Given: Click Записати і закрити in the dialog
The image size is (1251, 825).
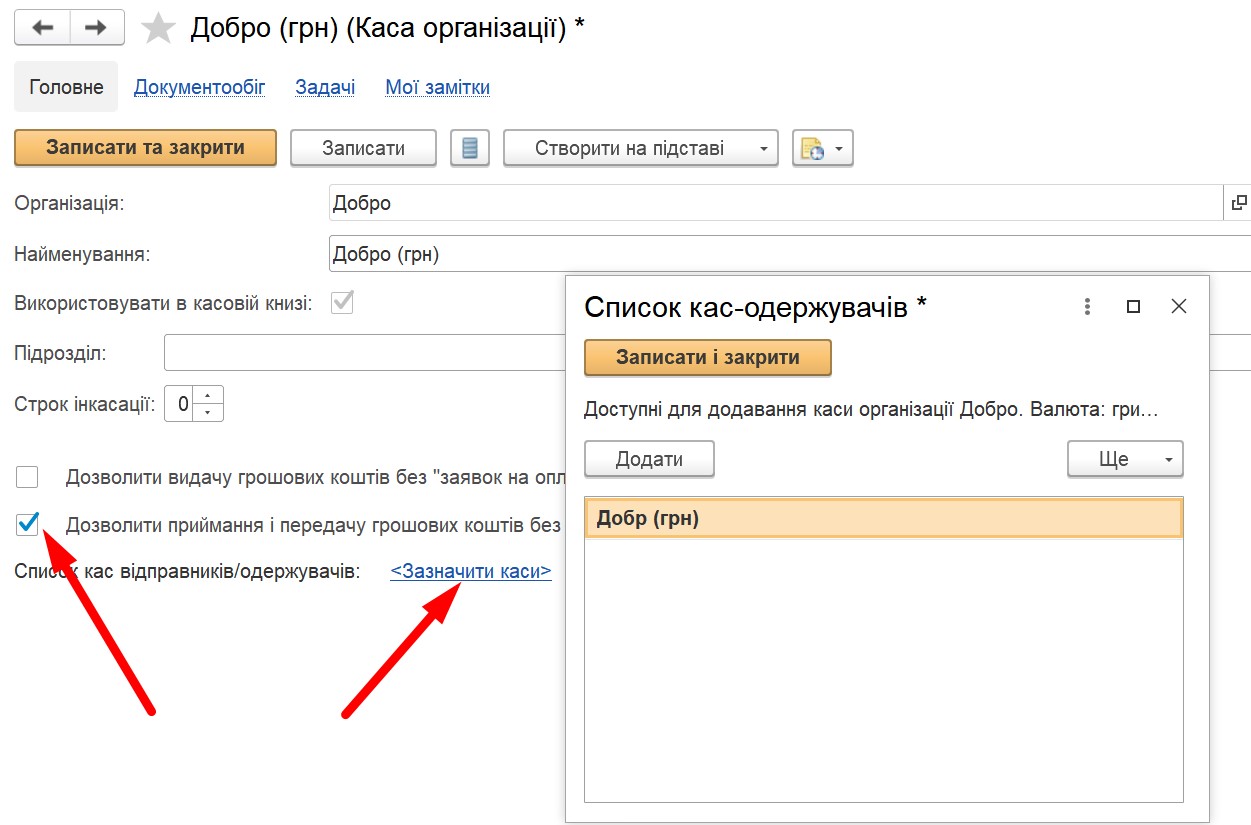Looking at the screenshot, I should point(708,358).
